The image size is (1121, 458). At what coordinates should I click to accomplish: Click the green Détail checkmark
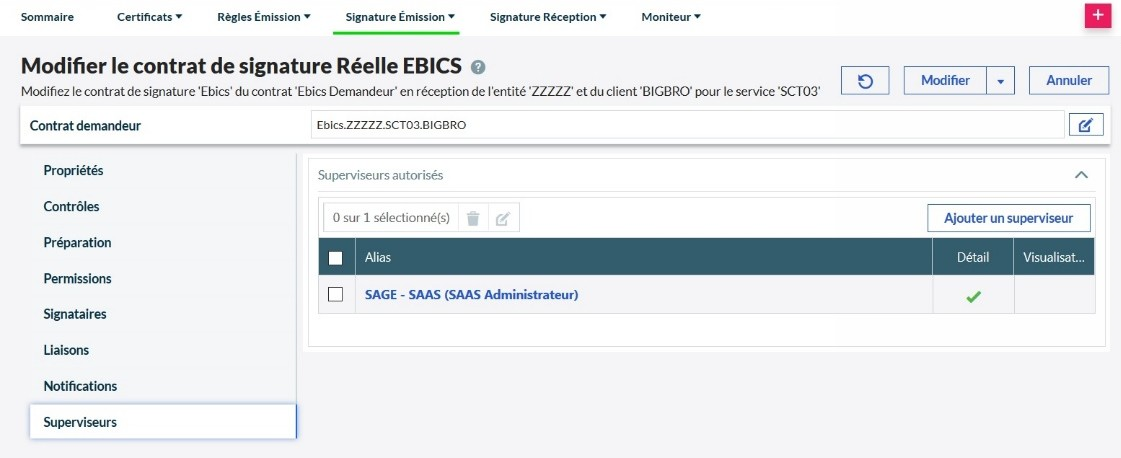point(972,295)
